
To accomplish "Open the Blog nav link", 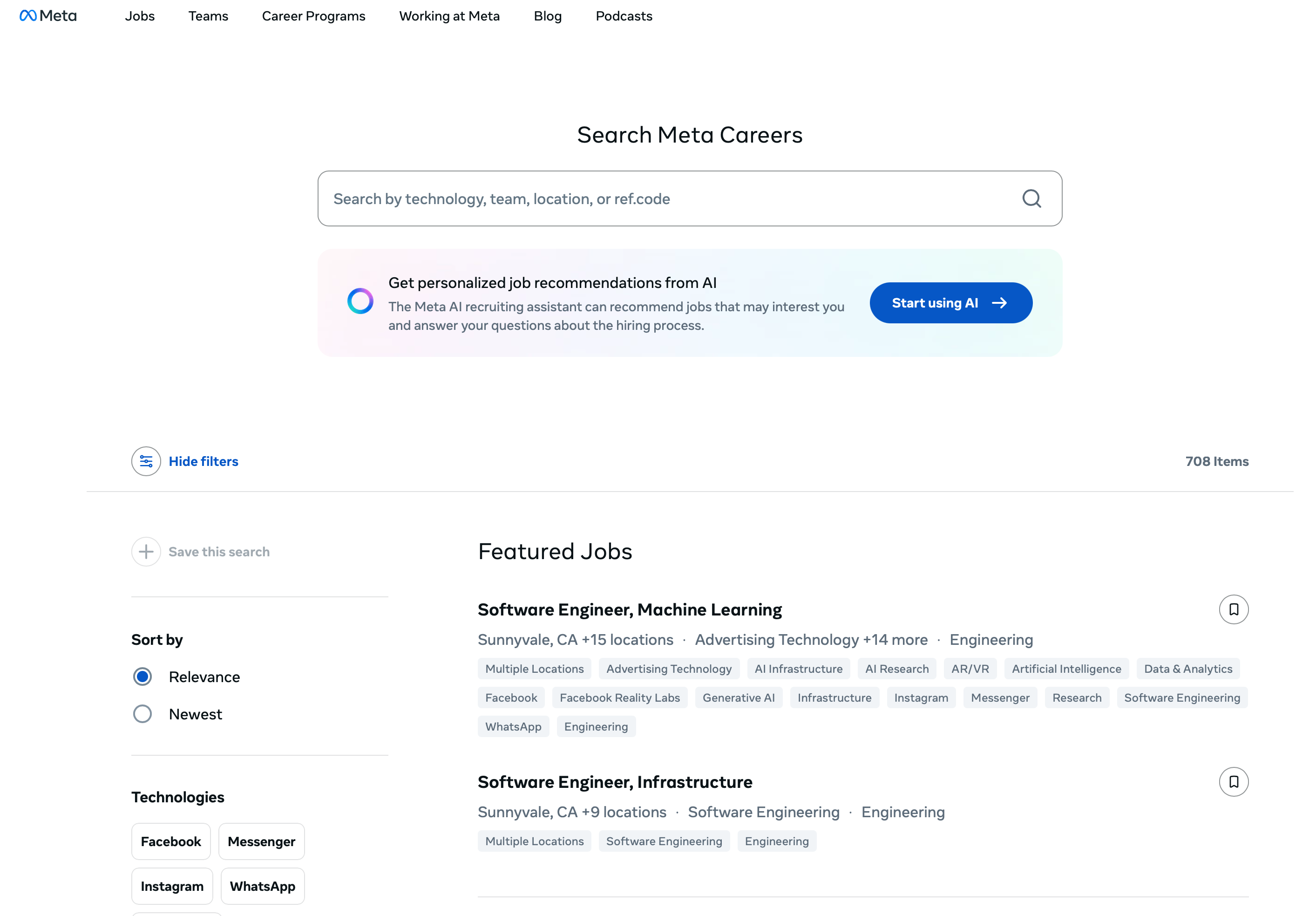I will pyautogui.click(x=548, y=16).
